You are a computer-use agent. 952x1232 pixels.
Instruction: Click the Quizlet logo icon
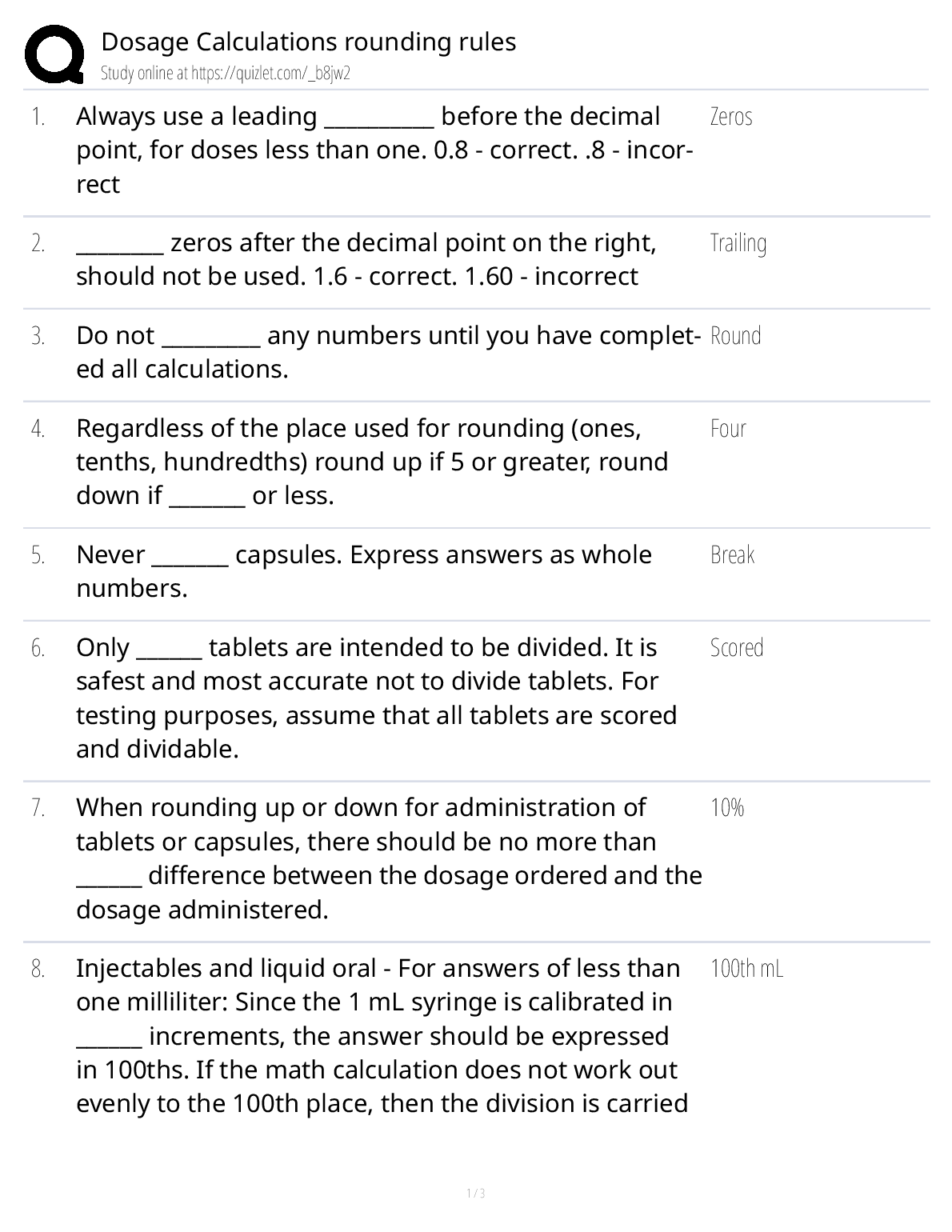54,54
